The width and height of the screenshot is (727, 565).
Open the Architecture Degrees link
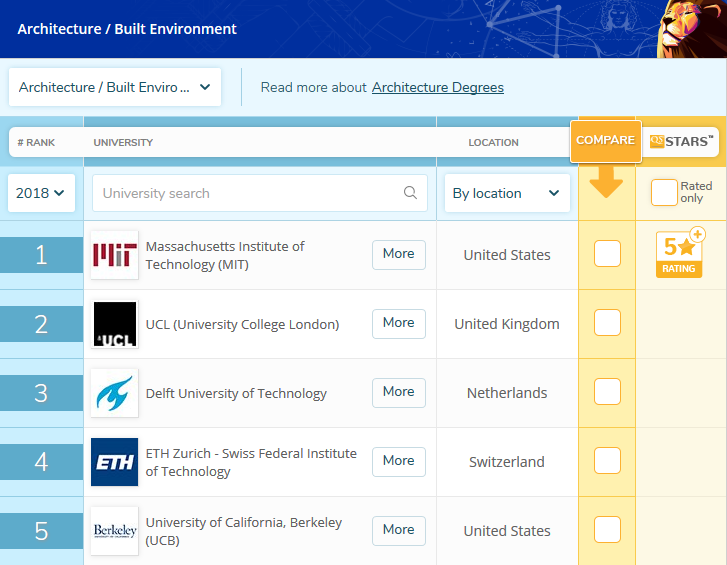438,88
